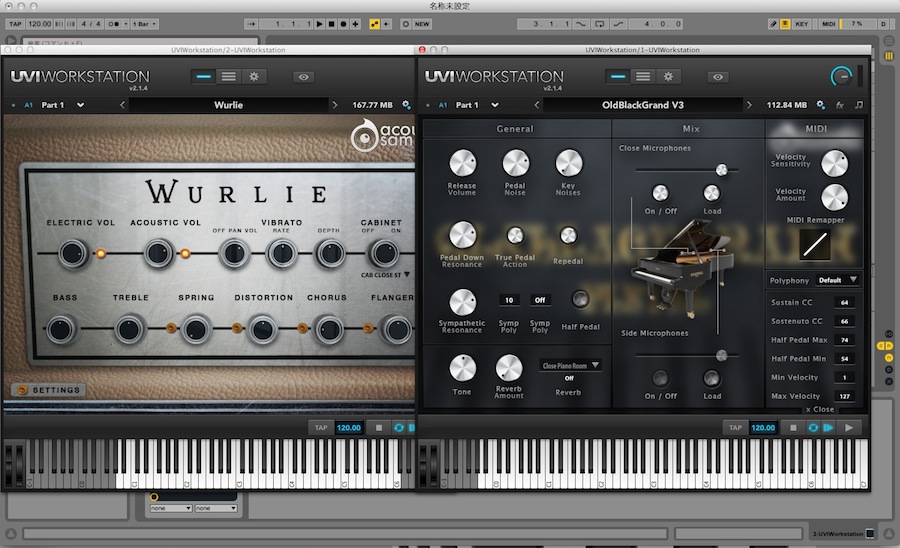The width and height of the screenshot is (900, 548).
Task: Toggle orange LED next to Acoustic Vol
Action: [185, 253]
